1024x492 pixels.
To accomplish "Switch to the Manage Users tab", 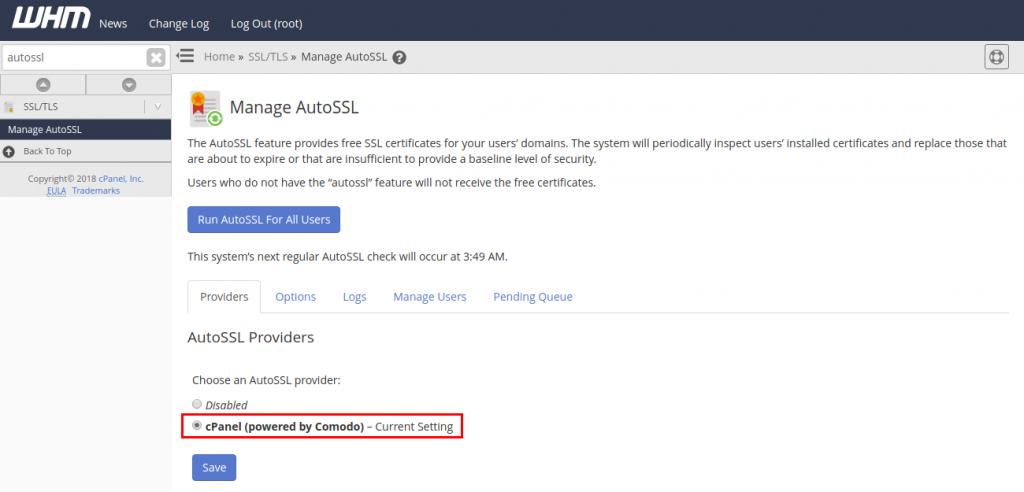I will [x=430, y=297].
